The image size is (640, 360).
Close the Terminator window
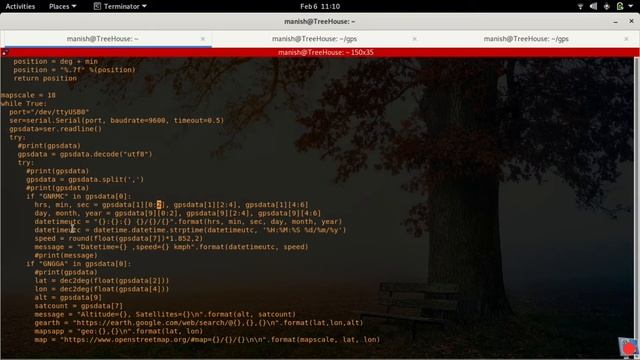(631, 21)
